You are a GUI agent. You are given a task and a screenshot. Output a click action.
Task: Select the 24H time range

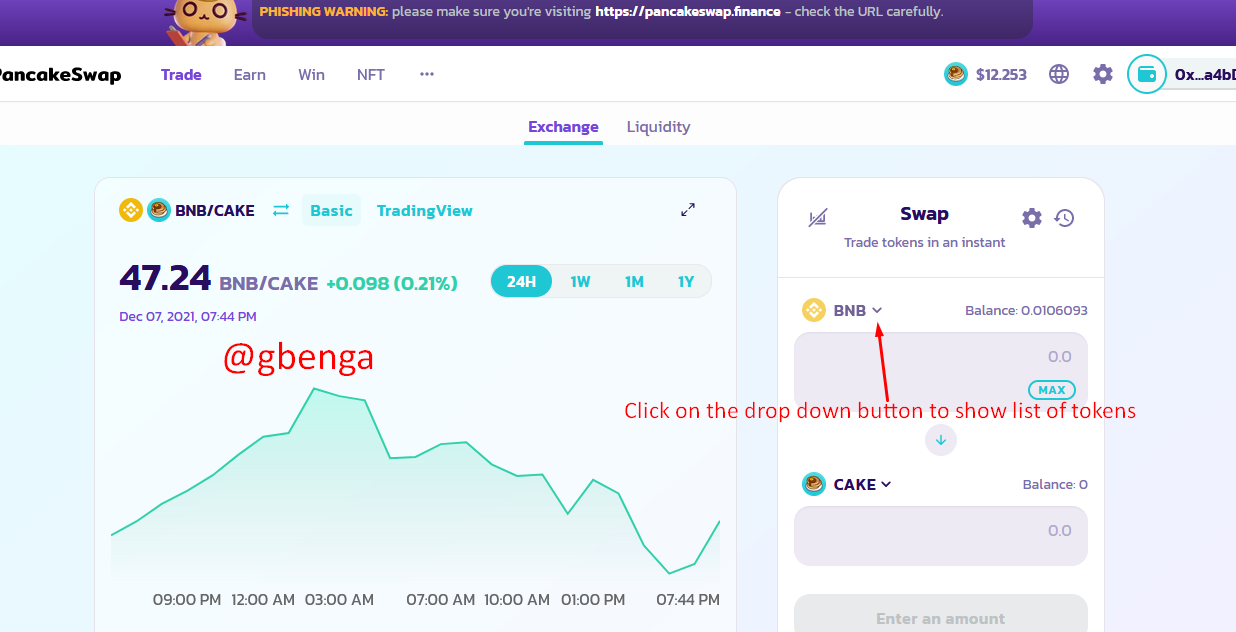[521, 282]
